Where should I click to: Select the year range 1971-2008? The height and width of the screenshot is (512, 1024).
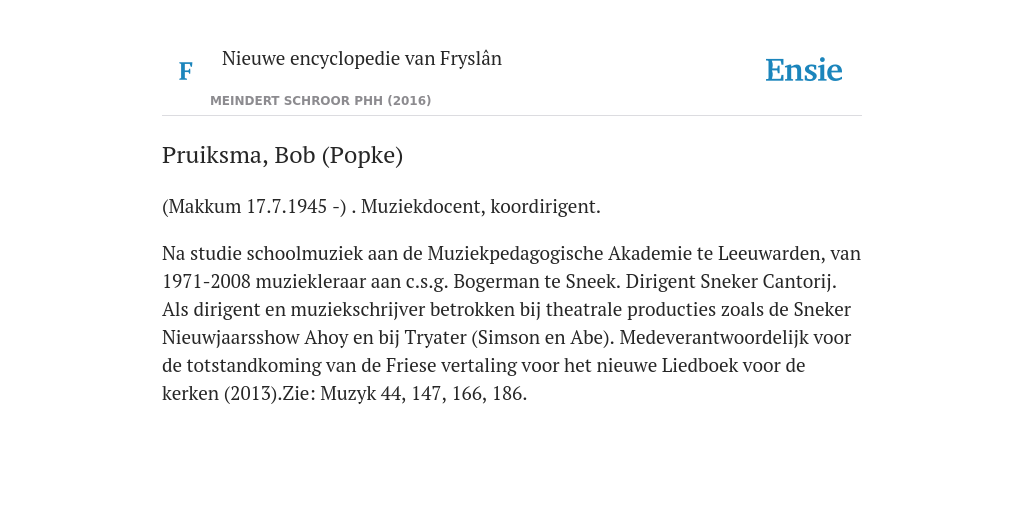206,281
